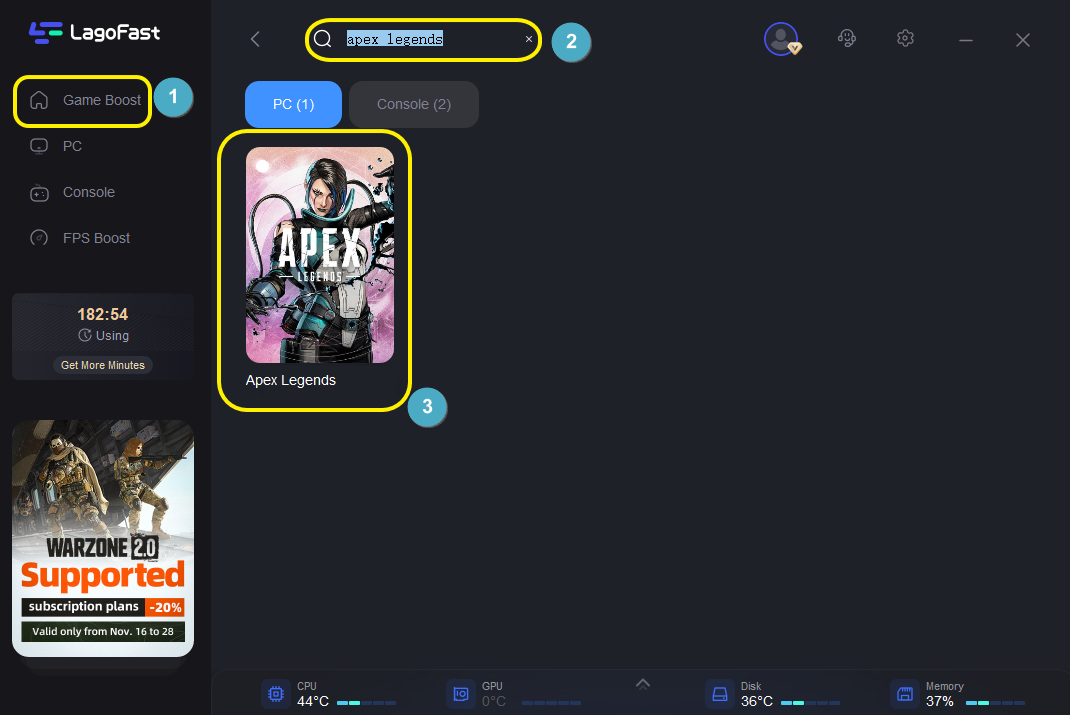Screen dimensions: 1070x715
Task: Click the PC monitor icon in the sidebar
Action: [x=39, y=146]
